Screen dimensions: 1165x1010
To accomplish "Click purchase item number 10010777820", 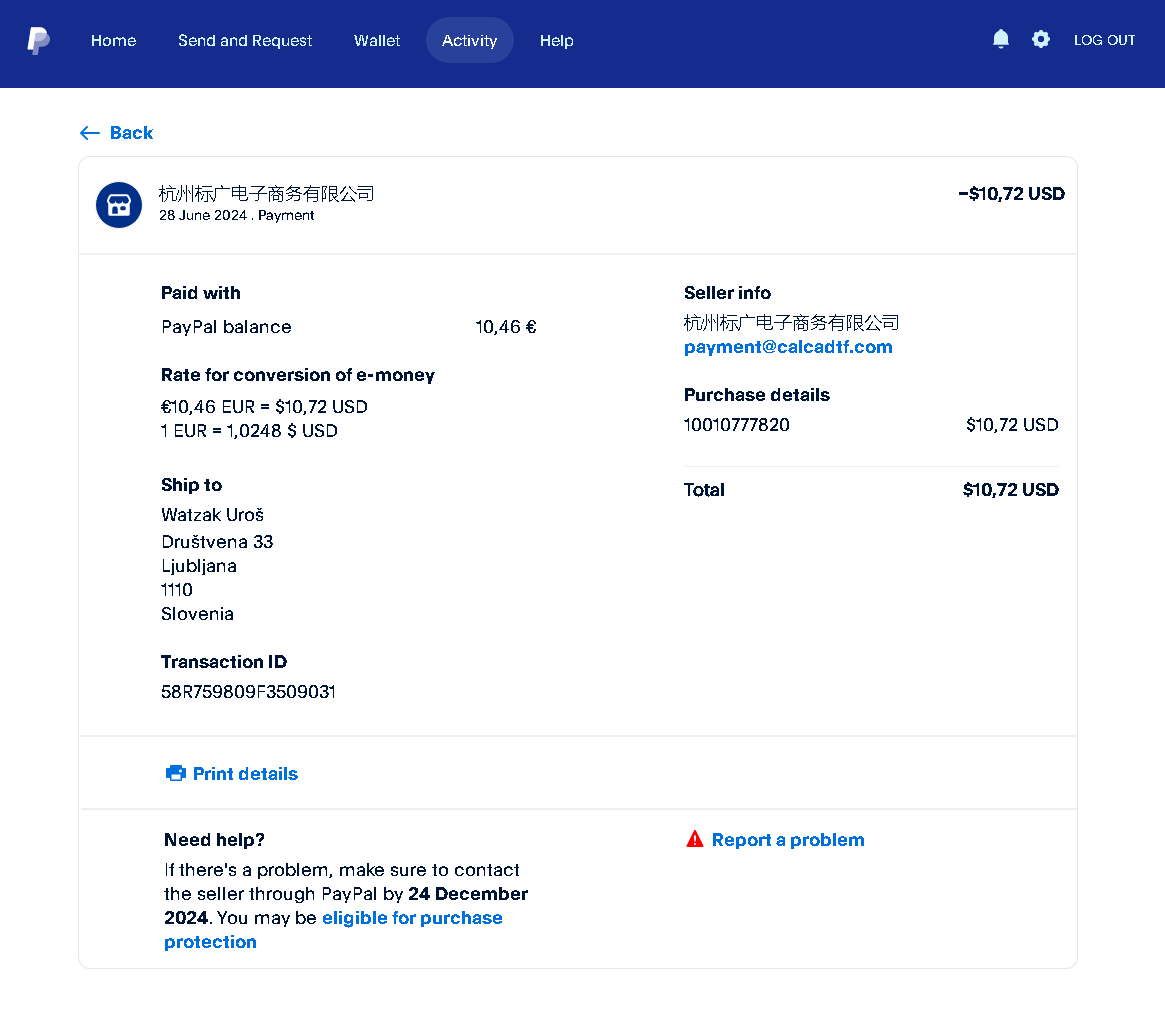I will coord(736,425).
